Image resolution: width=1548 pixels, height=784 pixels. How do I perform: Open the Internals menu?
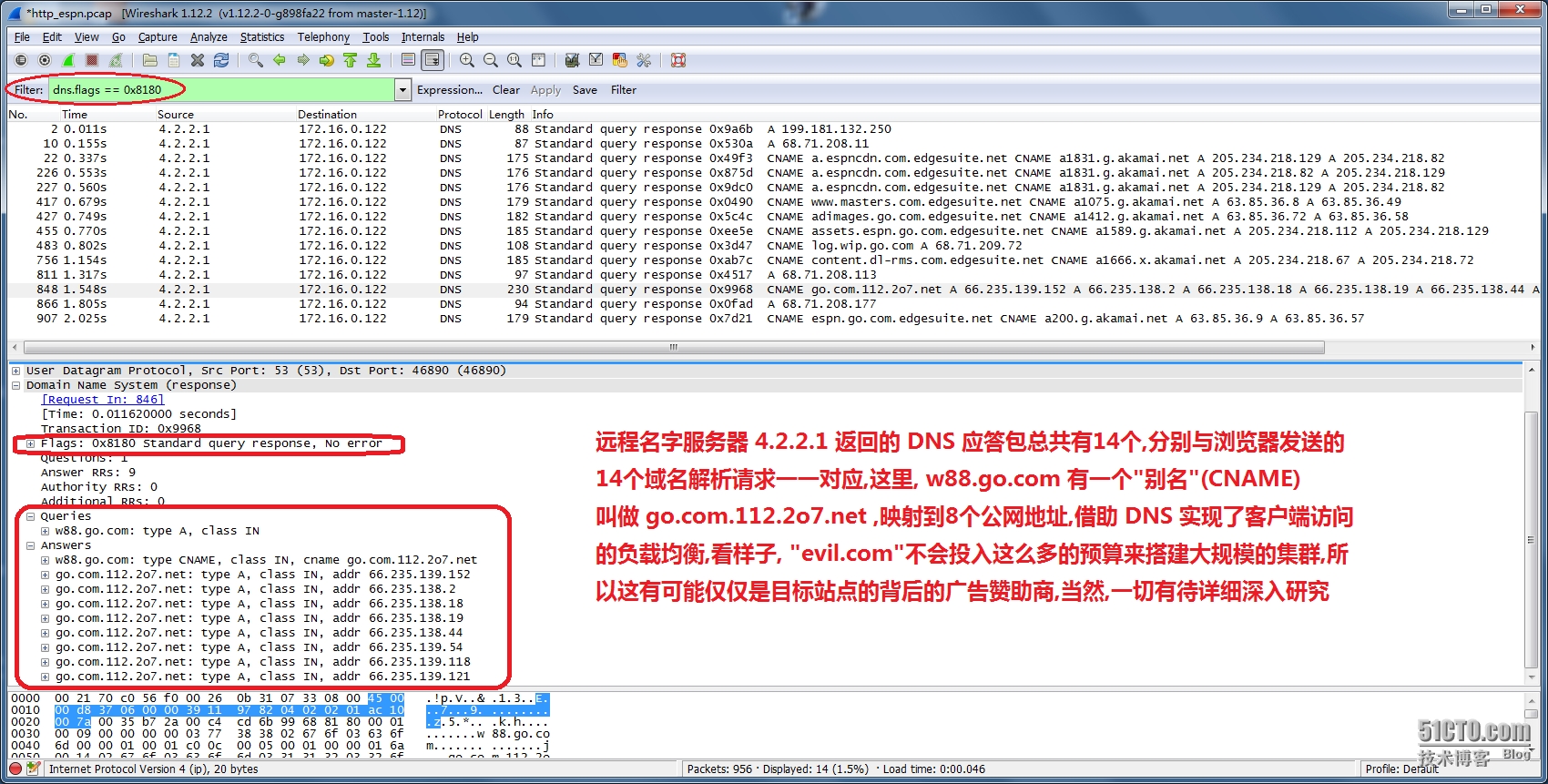[423, 37]
